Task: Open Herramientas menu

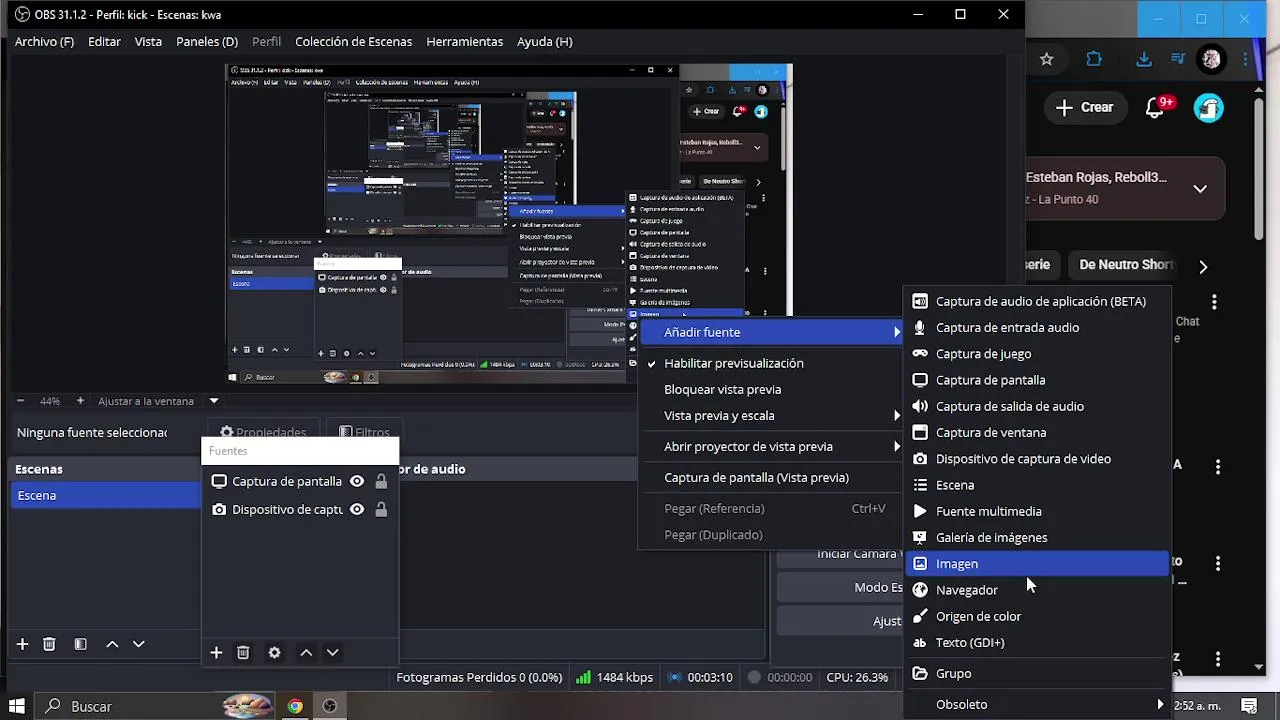Action: [464, 42]
